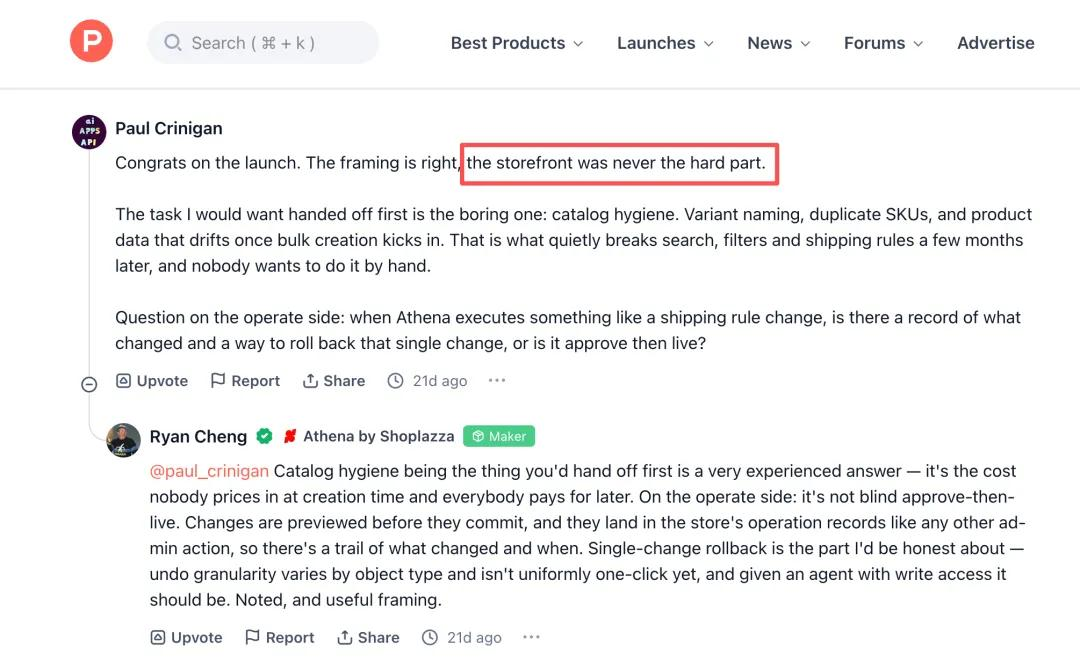Upvote Ryan Cheng's reply
1080x668 pixels.
186,638
